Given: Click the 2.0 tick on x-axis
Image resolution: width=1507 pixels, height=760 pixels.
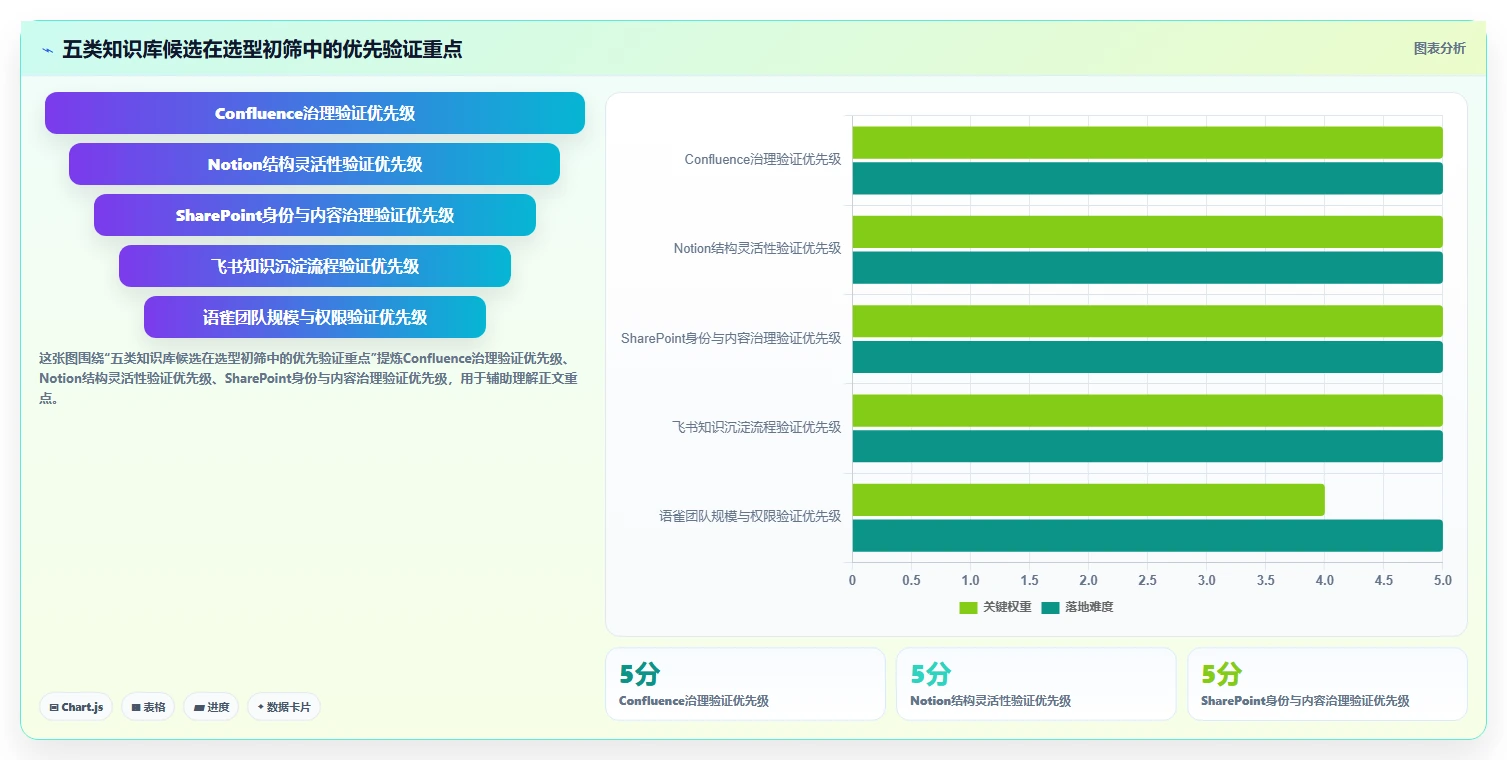Looking at the screenshot, I should coord(1088,580).
